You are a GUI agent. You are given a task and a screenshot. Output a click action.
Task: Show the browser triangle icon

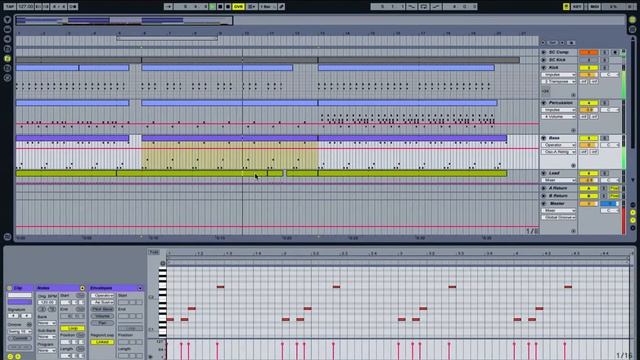pyautogui.click(x=7, y=20)
